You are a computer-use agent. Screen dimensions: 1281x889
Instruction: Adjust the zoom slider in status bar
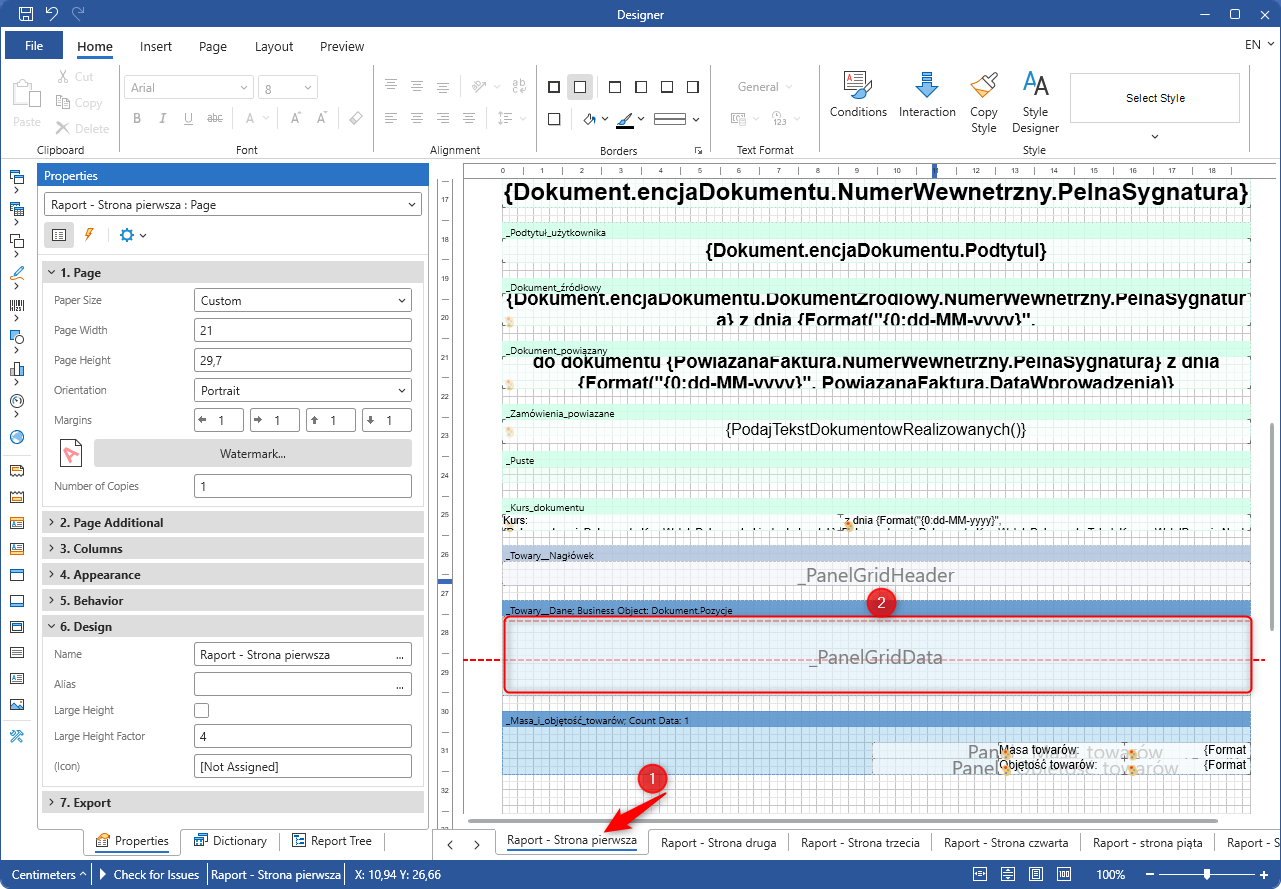(x=1207, y=875)
